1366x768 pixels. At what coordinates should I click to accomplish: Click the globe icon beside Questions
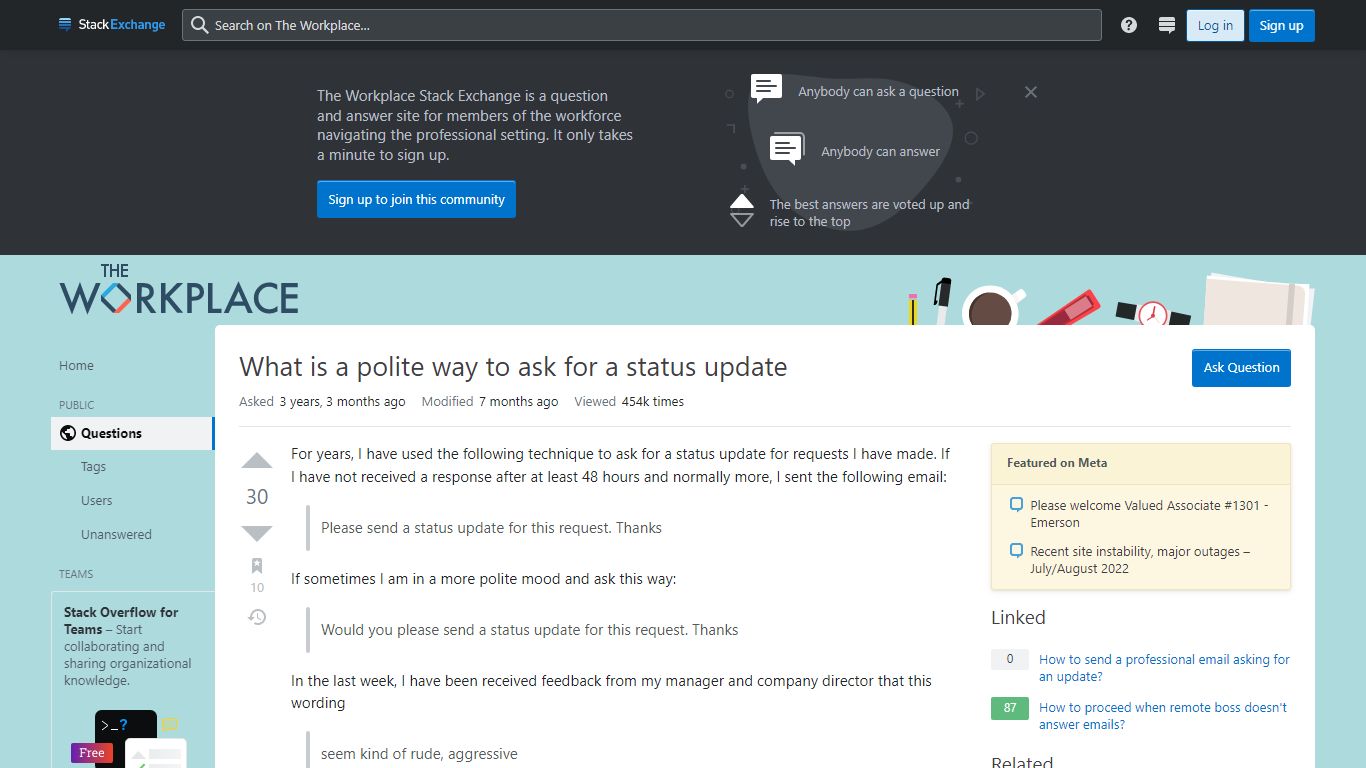pyautogui.click(x=68, y=433)
